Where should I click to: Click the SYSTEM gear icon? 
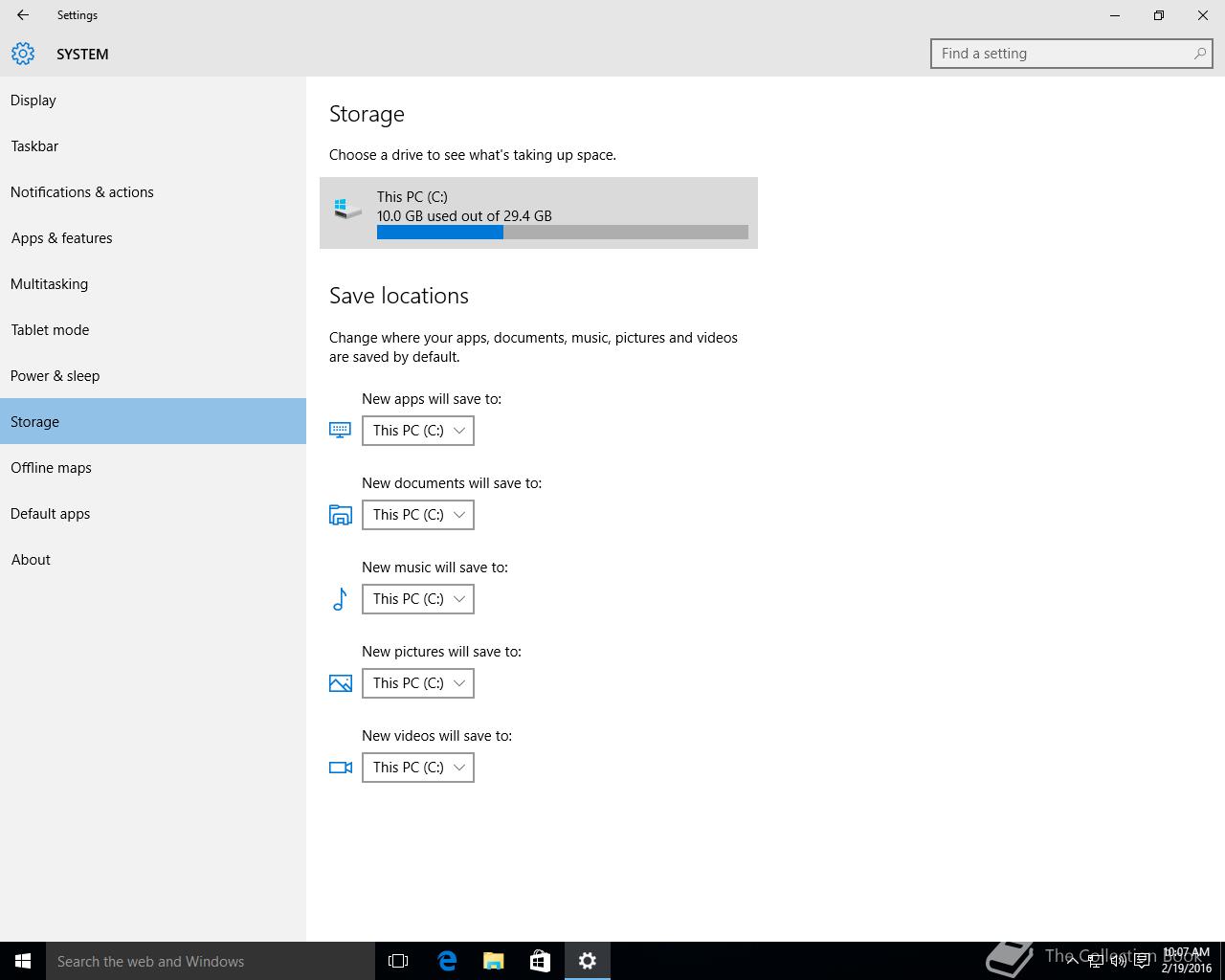[23, 54]
